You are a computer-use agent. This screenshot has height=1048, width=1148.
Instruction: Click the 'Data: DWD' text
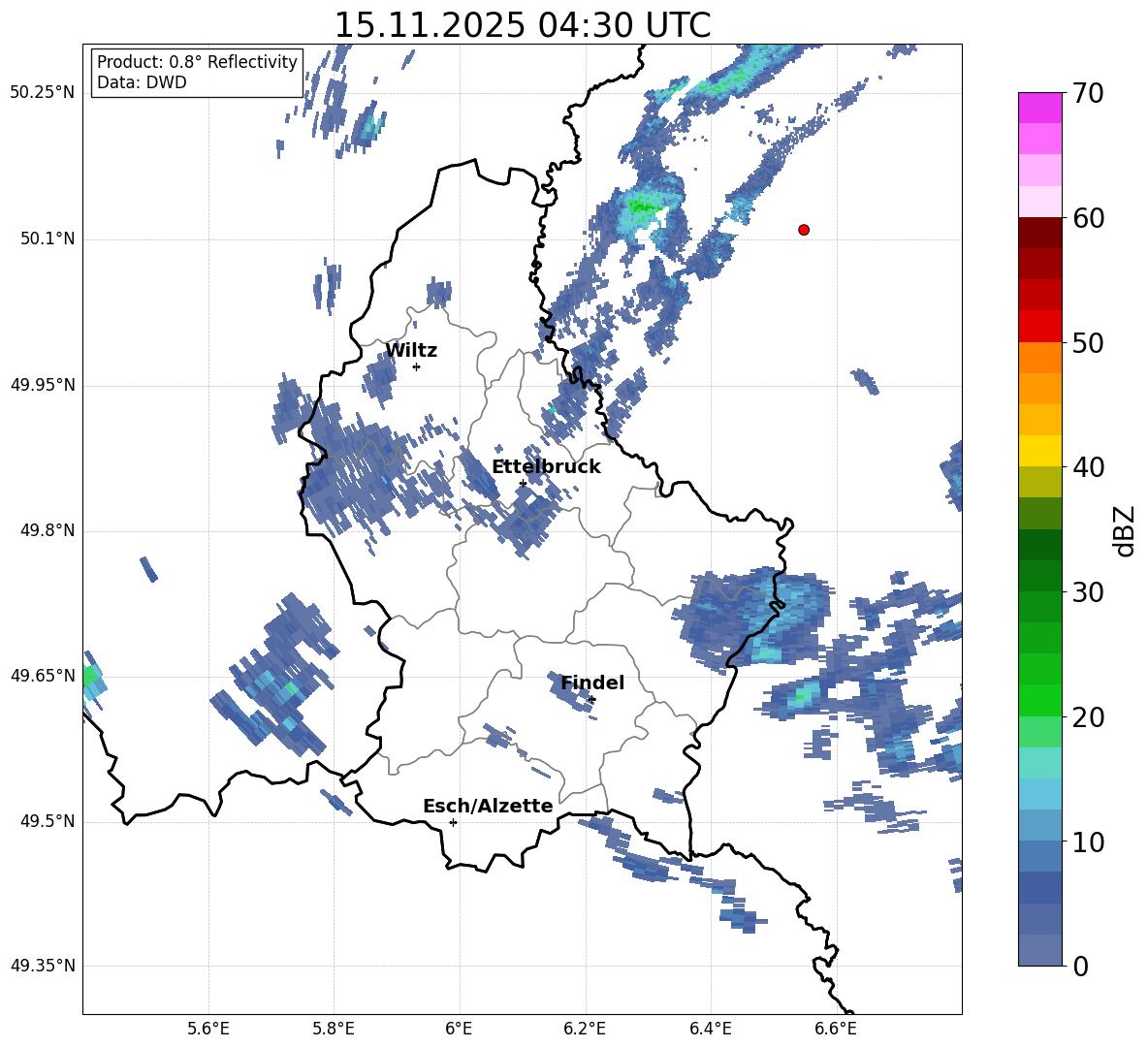[x=142, y=82]
